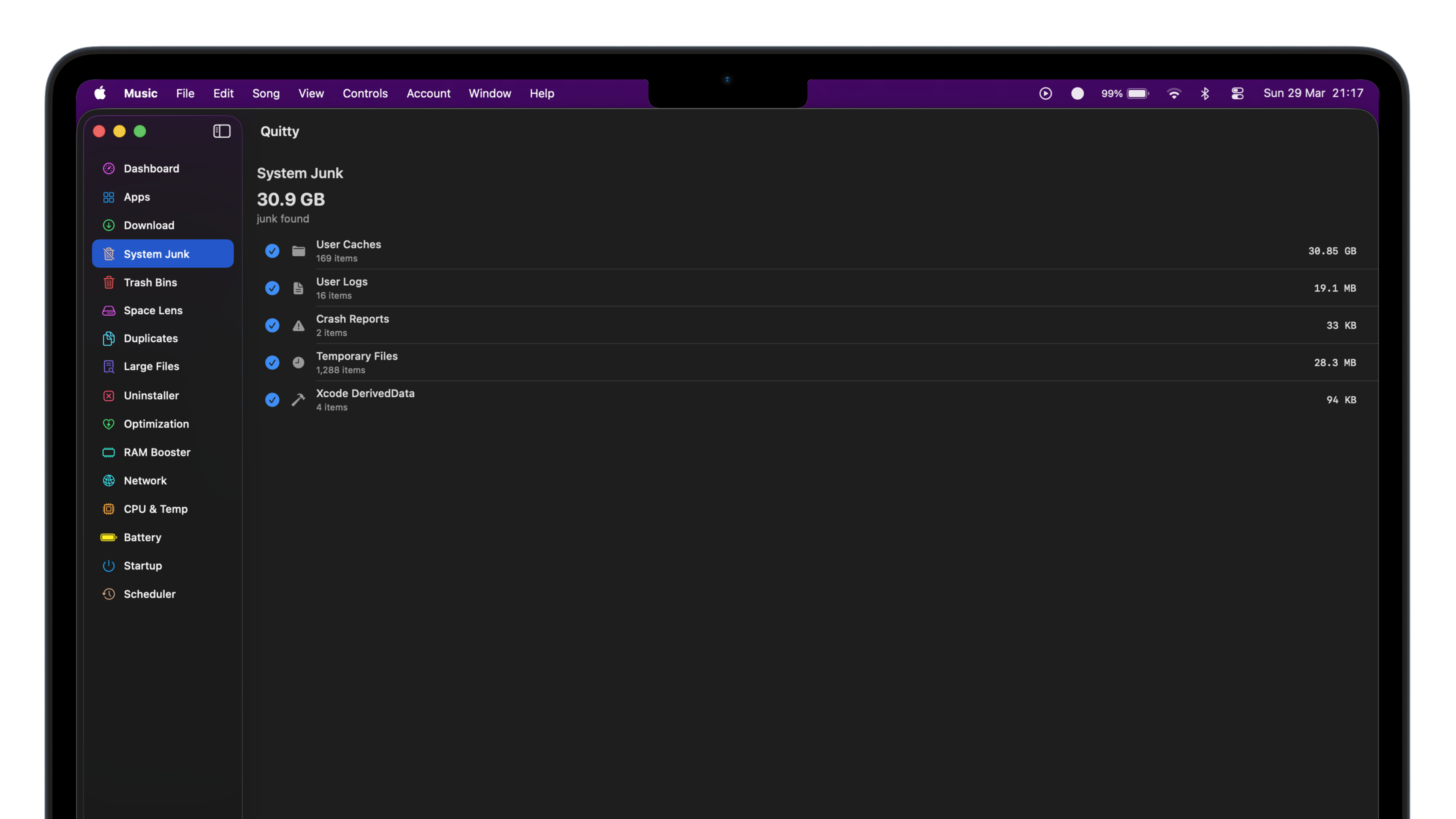Image resolution: width=1456 pixels, height=819 pixels.
Task: Open the Account menu
Action: coord(428,93)
